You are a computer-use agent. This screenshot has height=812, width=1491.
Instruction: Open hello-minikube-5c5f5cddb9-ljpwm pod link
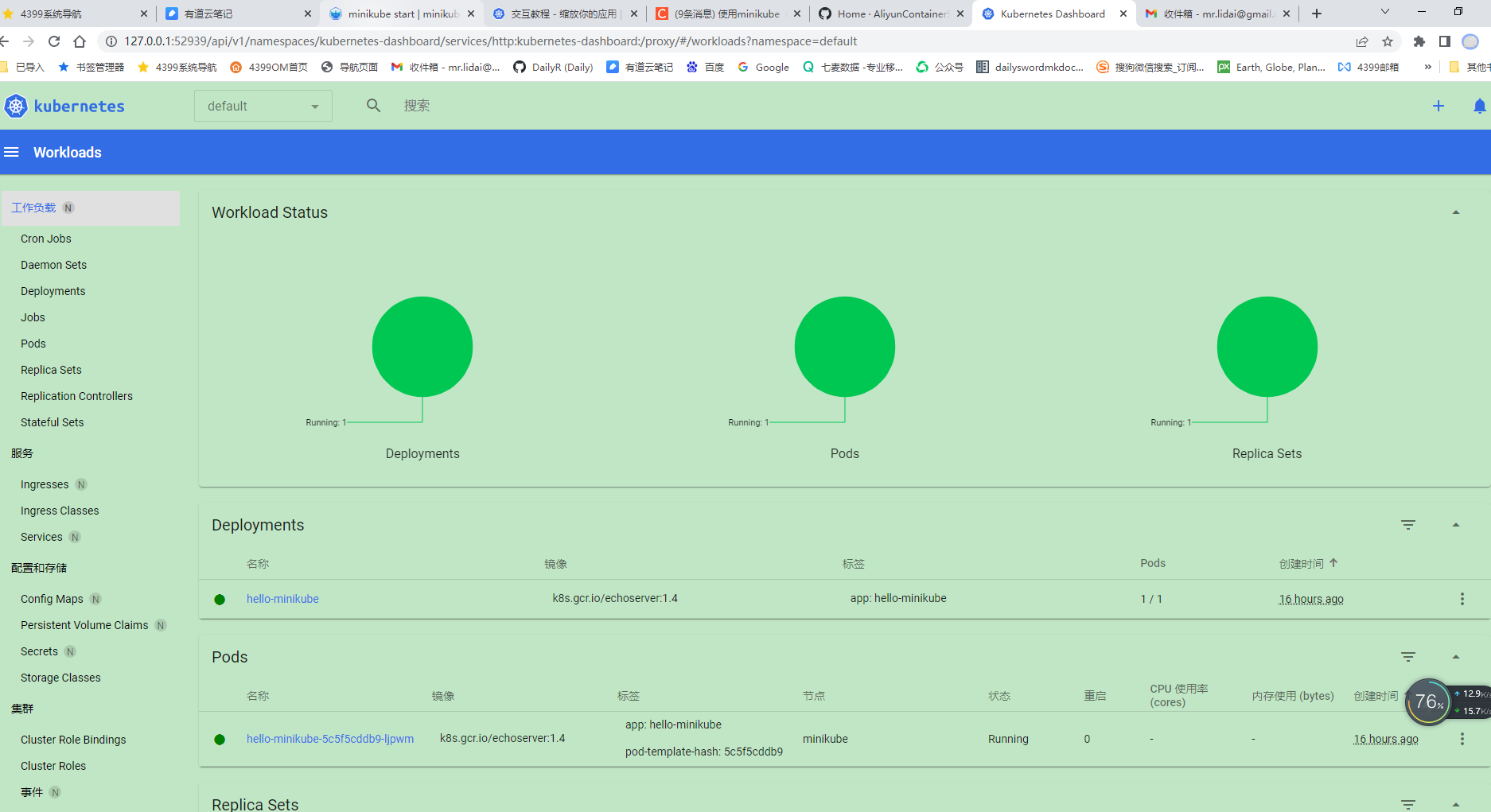pyautogui.click(x=330, y=739)
